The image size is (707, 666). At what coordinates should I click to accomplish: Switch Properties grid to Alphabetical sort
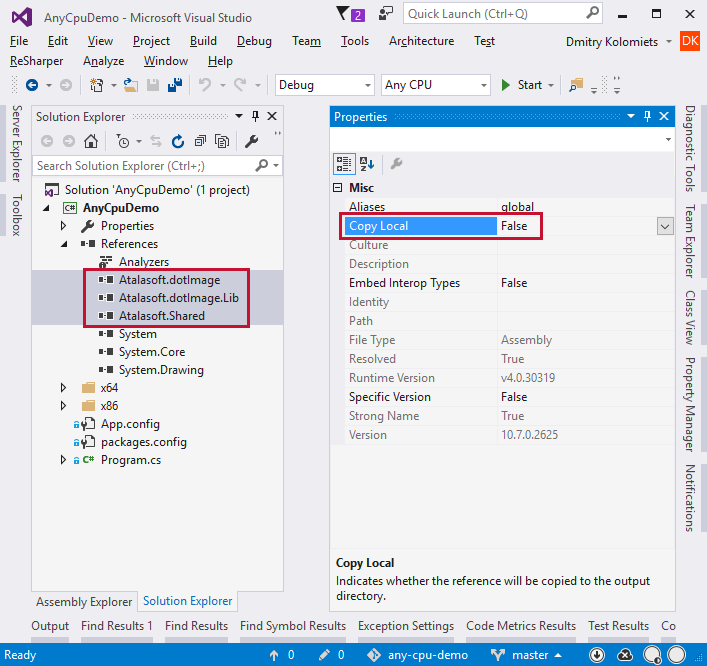point(367,164)
